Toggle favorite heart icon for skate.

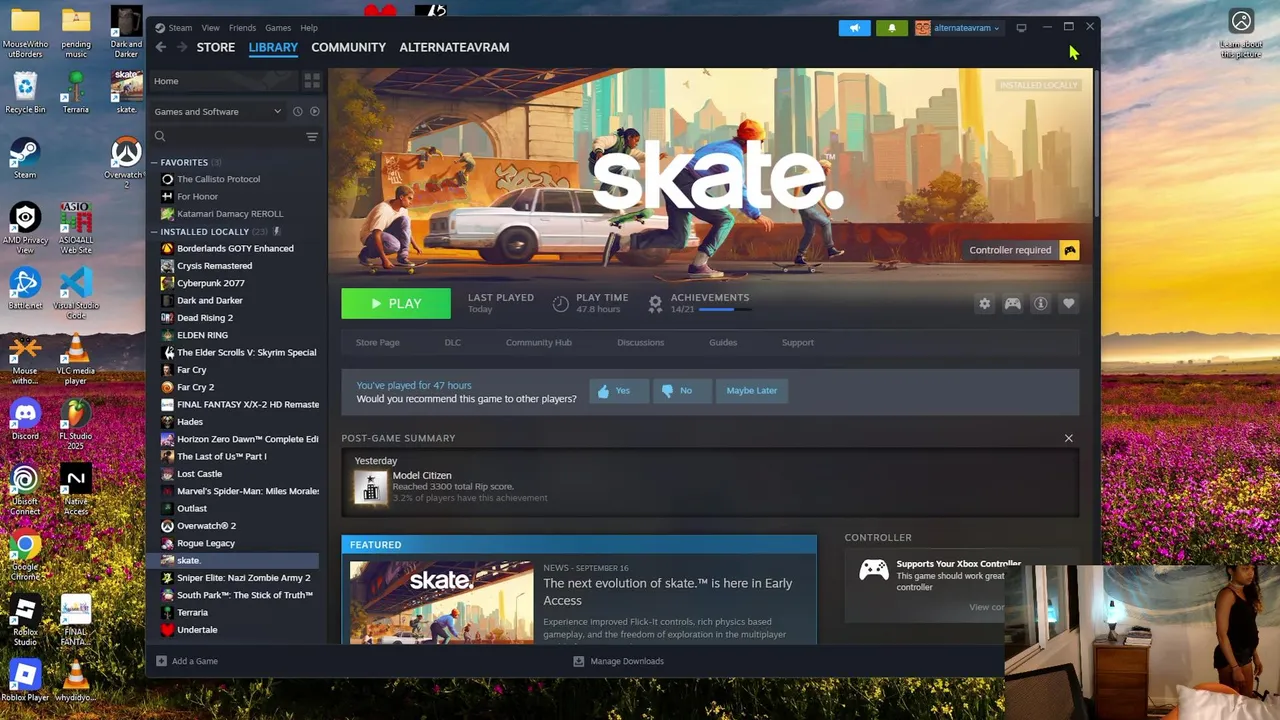click(x=1069, y=304)
